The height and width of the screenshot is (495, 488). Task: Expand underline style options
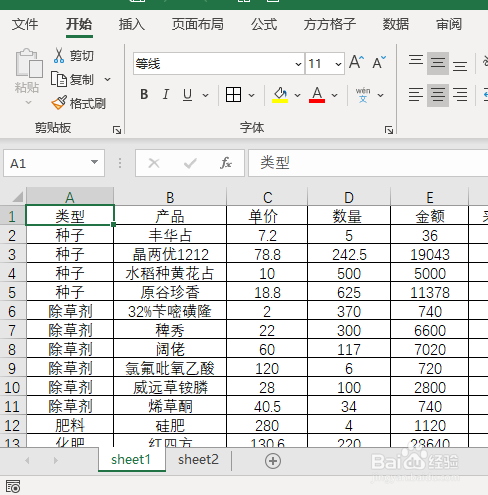click(206, 95)
